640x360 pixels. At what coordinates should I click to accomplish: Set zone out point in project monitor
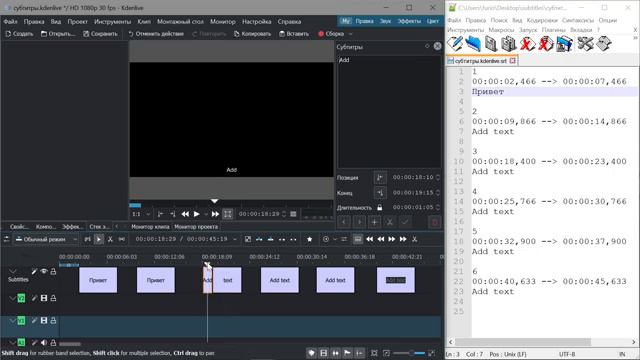[172, 214]
